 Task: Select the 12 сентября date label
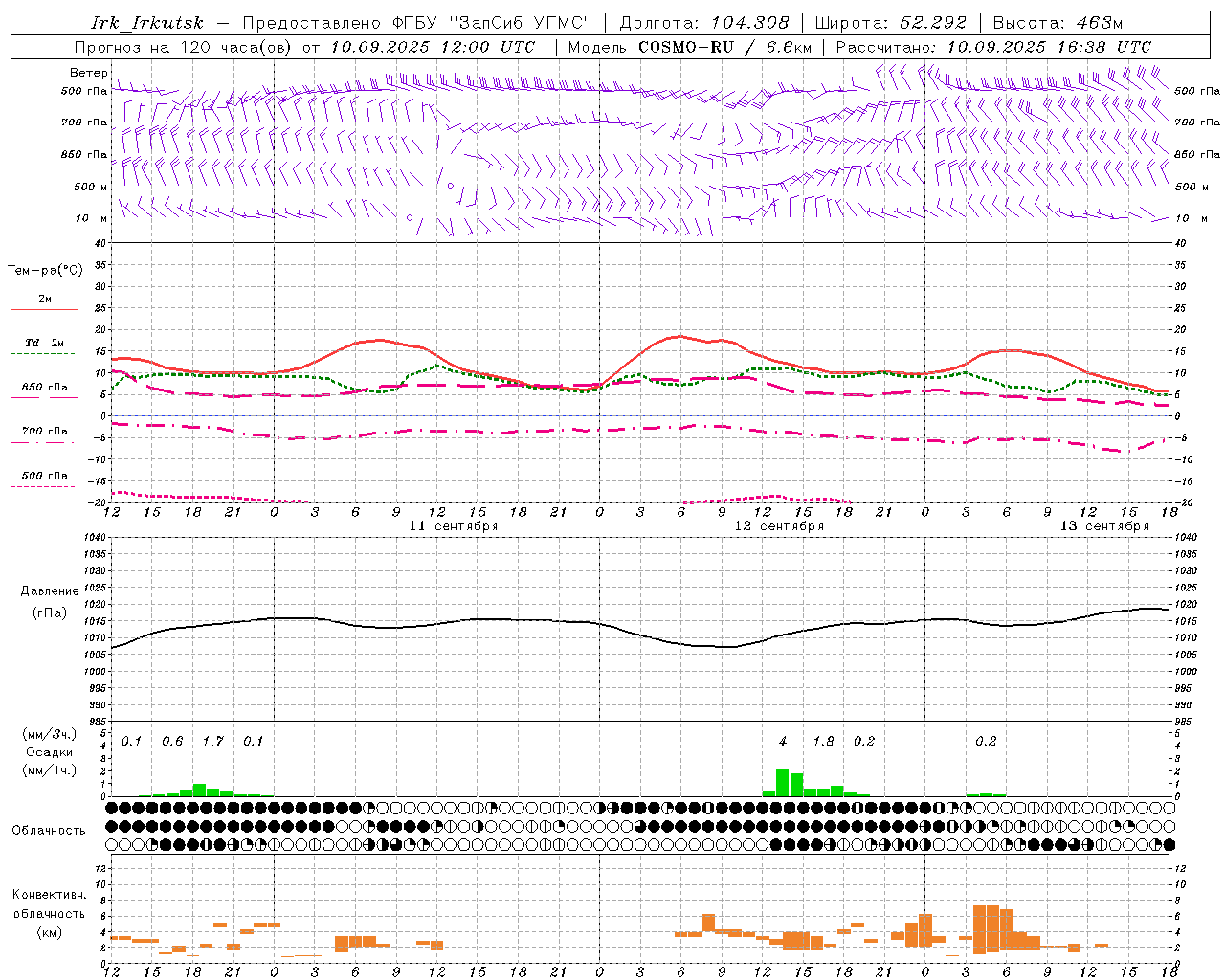click(x=779, y=526)
